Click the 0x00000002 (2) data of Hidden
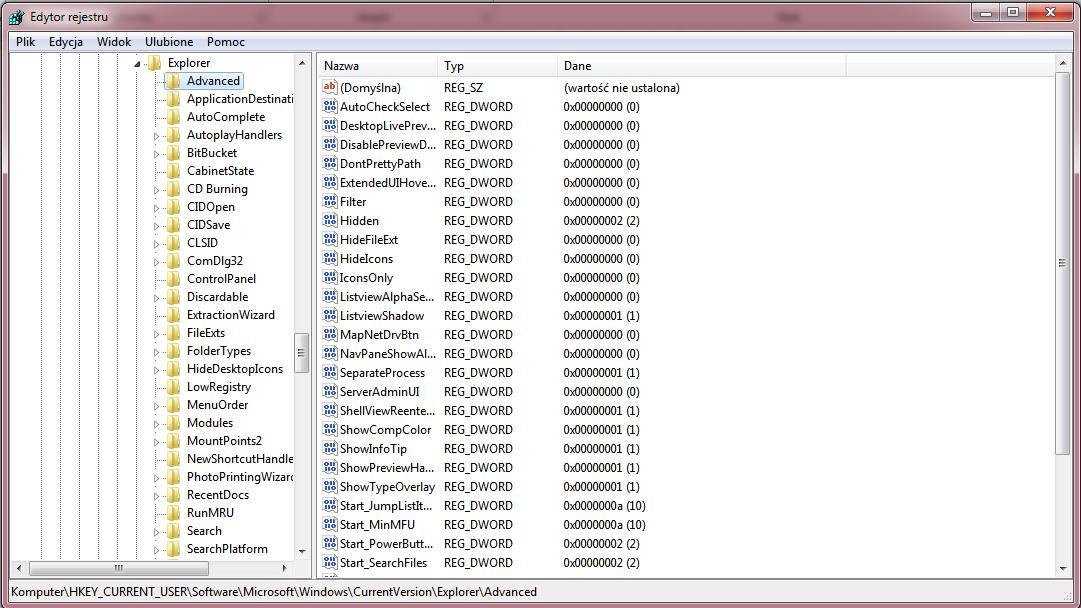 (x=601, y=221)
